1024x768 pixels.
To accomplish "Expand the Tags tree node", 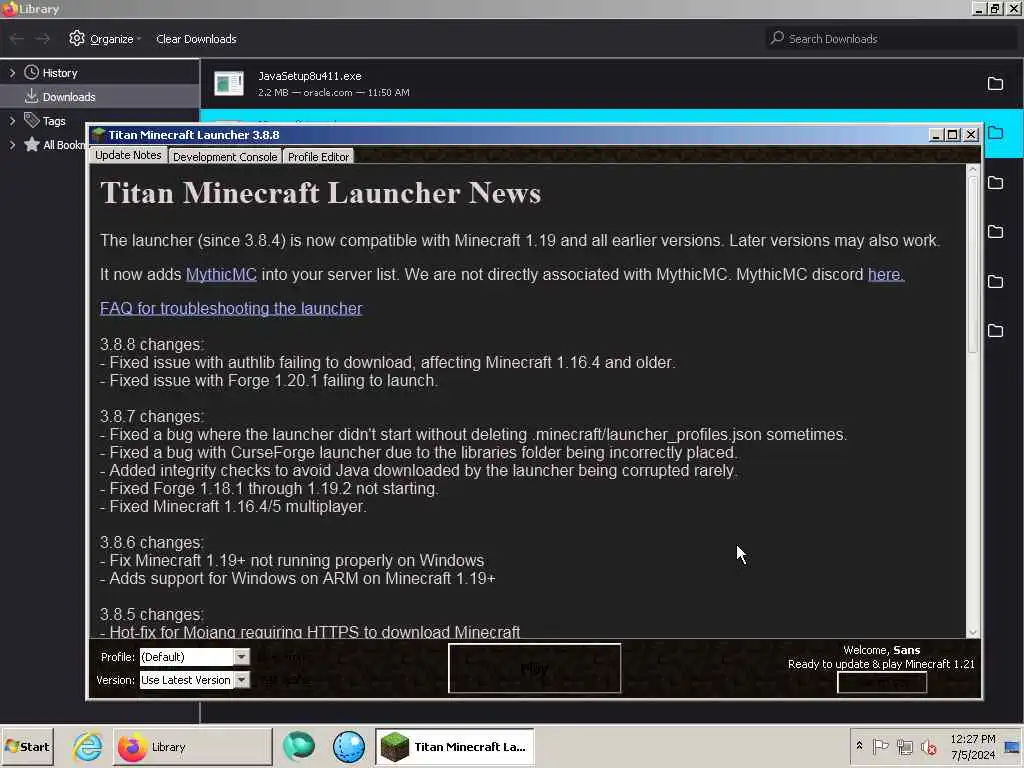I will pyautogui.click(x=12, y=120).
